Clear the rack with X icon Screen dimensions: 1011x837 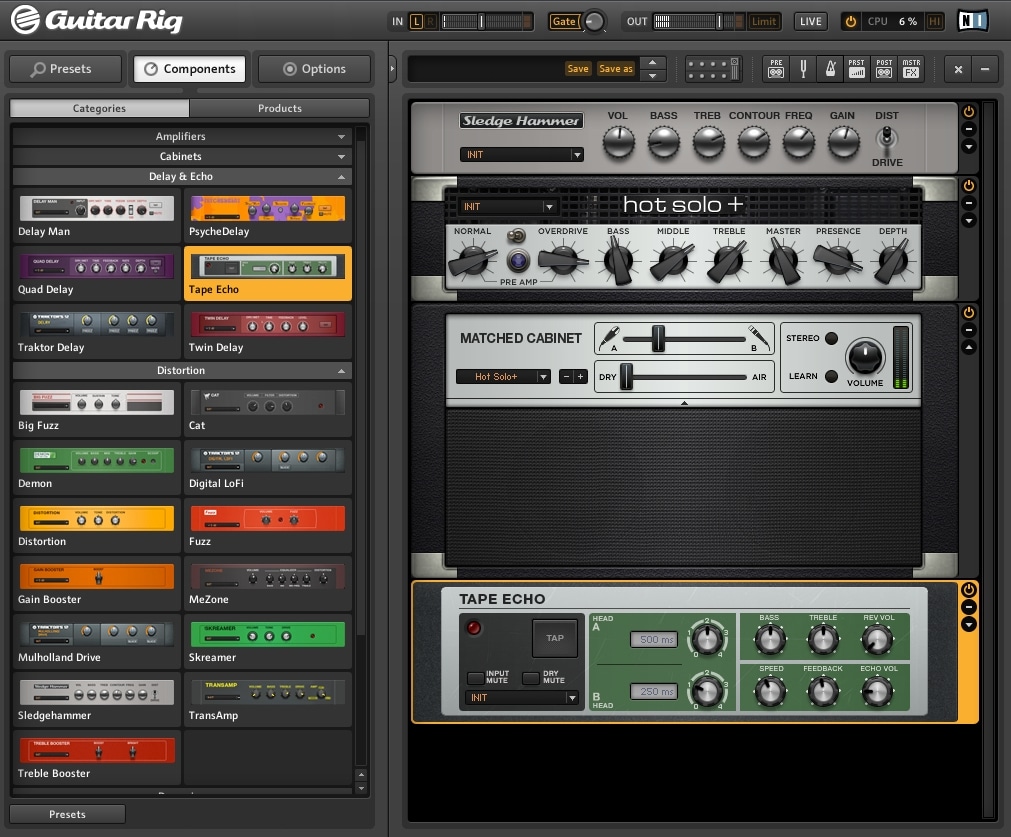[x=958, y=69]
